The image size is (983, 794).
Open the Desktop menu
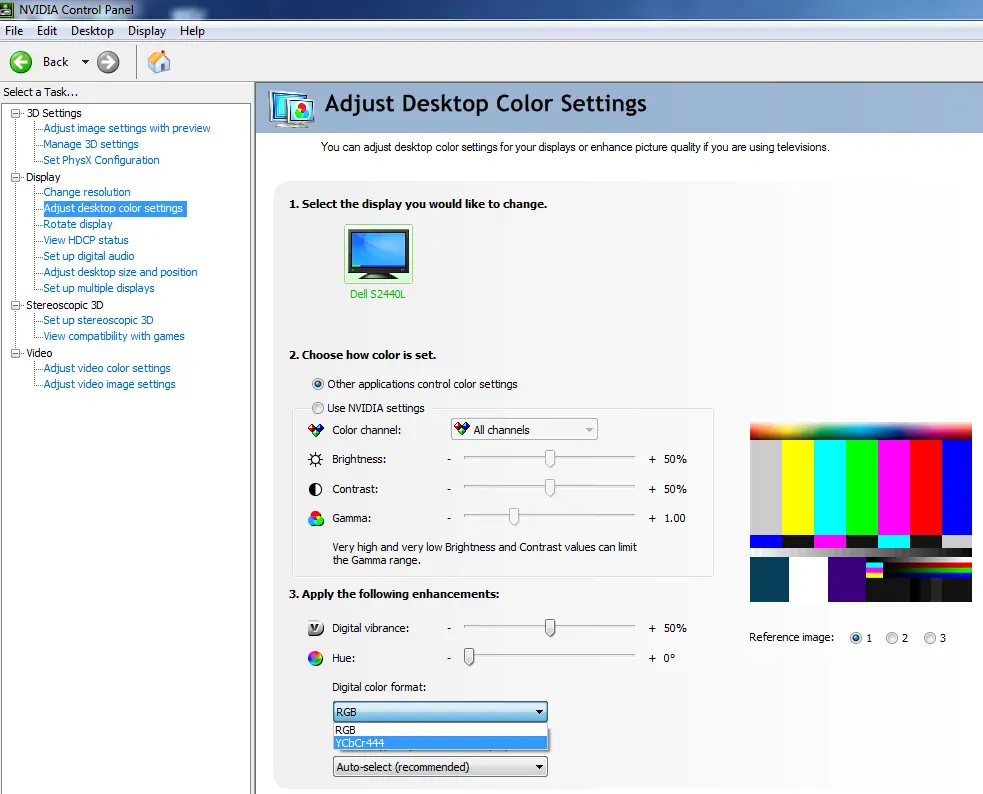coord(92,31)
